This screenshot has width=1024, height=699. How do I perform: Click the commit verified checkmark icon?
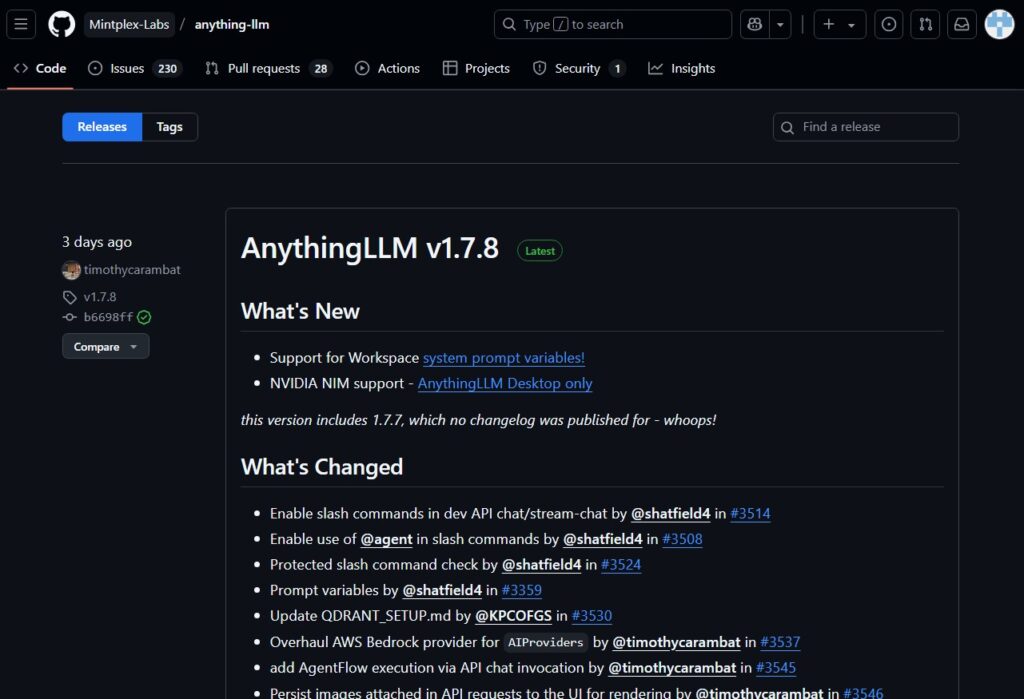coord(145,317)
